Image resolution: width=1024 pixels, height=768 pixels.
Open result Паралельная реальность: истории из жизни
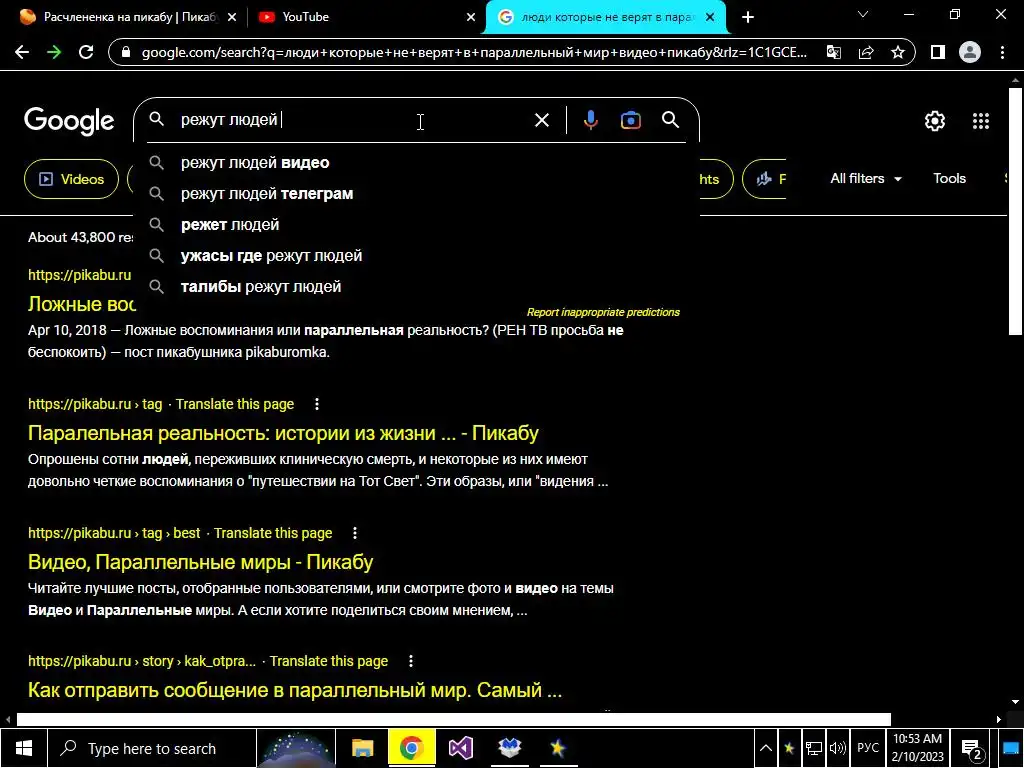coord(283,433)
